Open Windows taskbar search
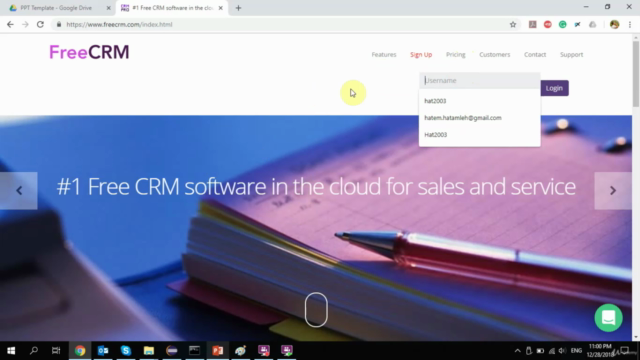Image resolution: width=640 pixels, height=360 pixels. [34, 351]
